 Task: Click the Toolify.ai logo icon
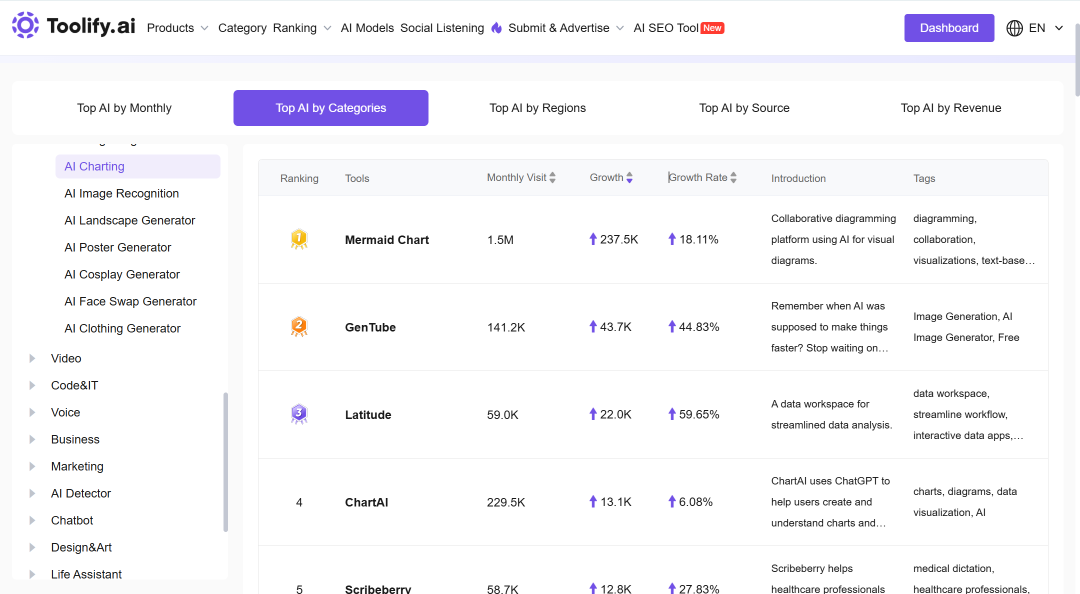25,25
